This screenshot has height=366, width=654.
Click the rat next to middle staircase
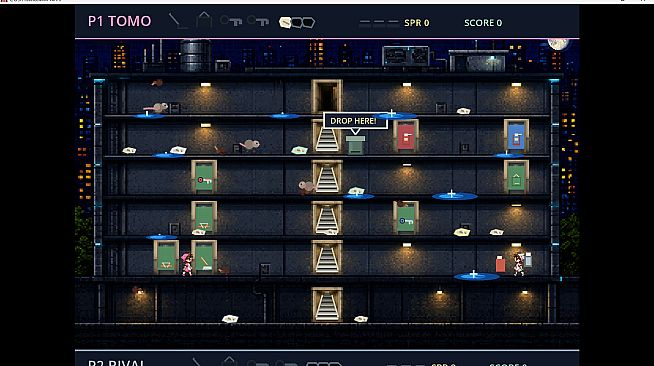point(307,187)
